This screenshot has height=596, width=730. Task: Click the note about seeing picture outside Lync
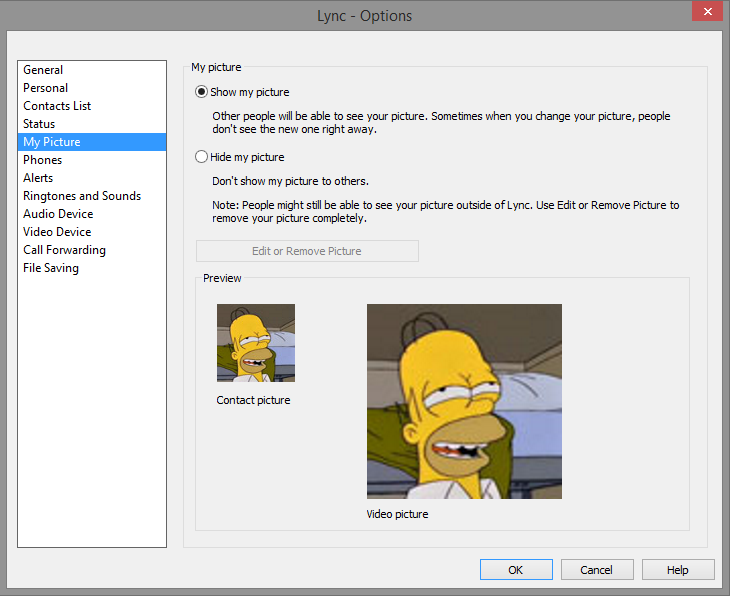tap(446, 211)
